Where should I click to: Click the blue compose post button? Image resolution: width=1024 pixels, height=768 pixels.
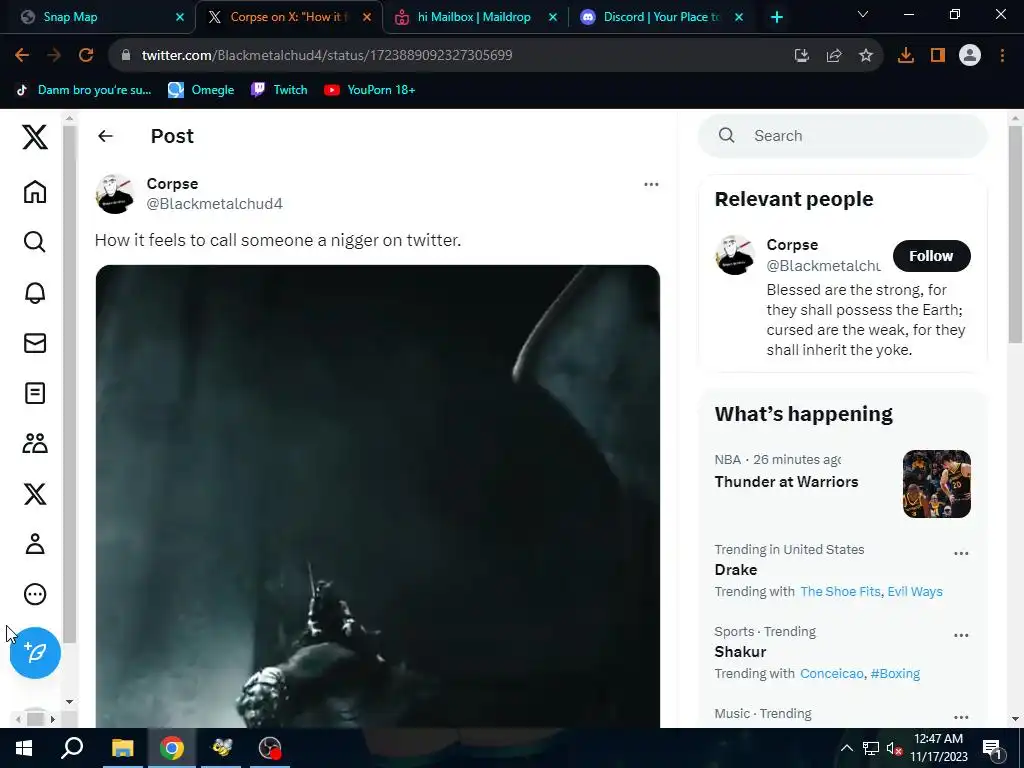(x=35, y=652)
